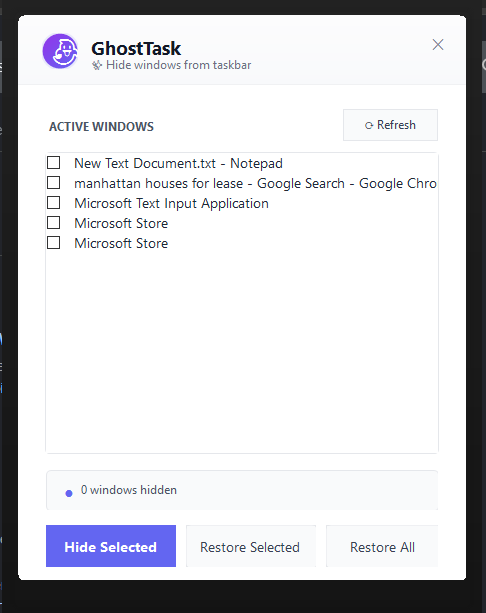The image size is (486, 613).
Task: Refresh the active windows list
Action: pyautogui.click(x=390, y=125)
